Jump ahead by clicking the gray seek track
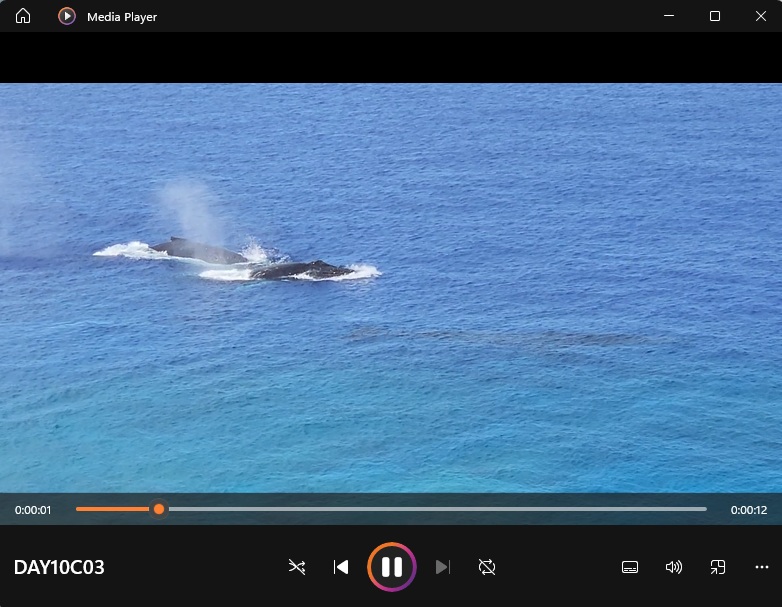Image resolution: width=782 pixels, height=607 pixels. click(450, 509)
